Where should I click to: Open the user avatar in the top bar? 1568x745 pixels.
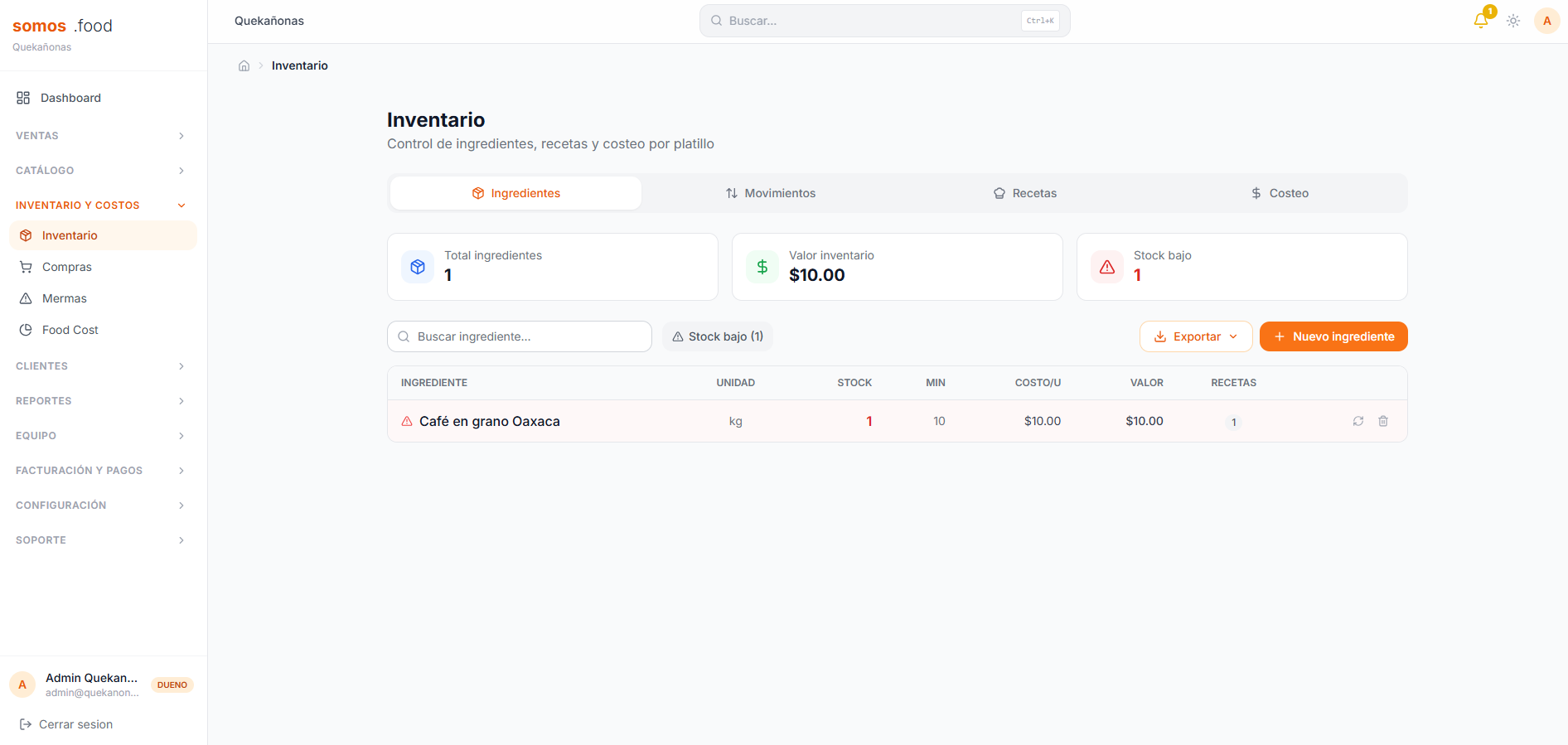pos(1546,21)
